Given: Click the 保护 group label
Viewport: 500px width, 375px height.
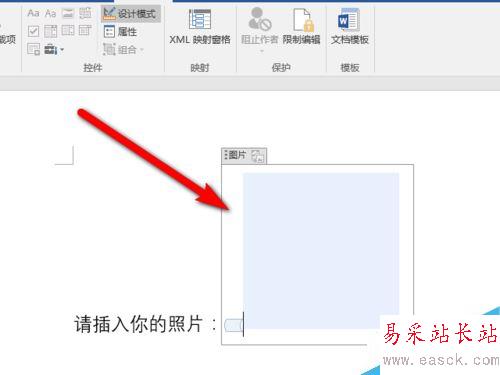Looking at the screenshot, I should [281, 68].
